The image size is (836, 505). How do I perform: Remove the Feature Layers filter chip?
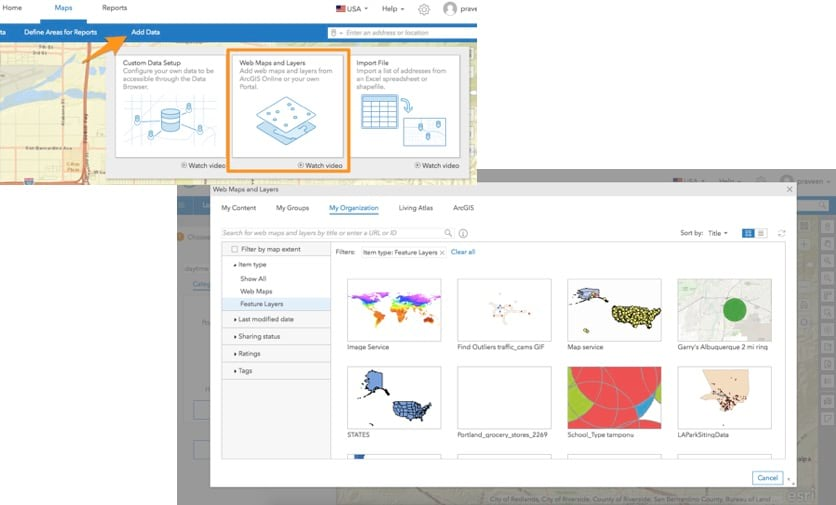[x=442, y=253]
